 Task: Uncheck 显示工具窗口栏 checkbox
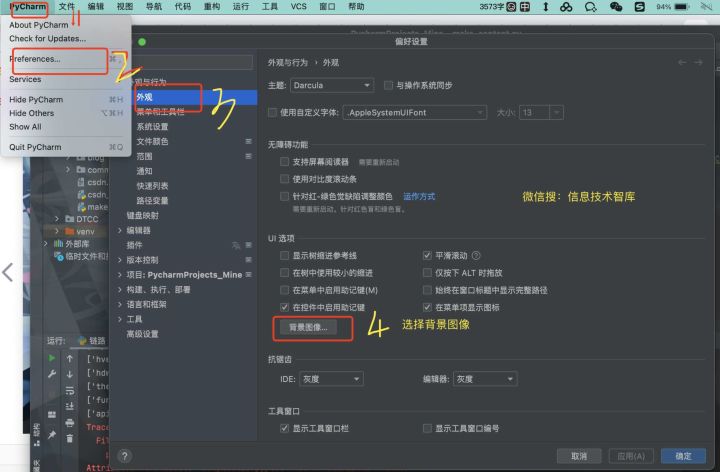point(285,428)
